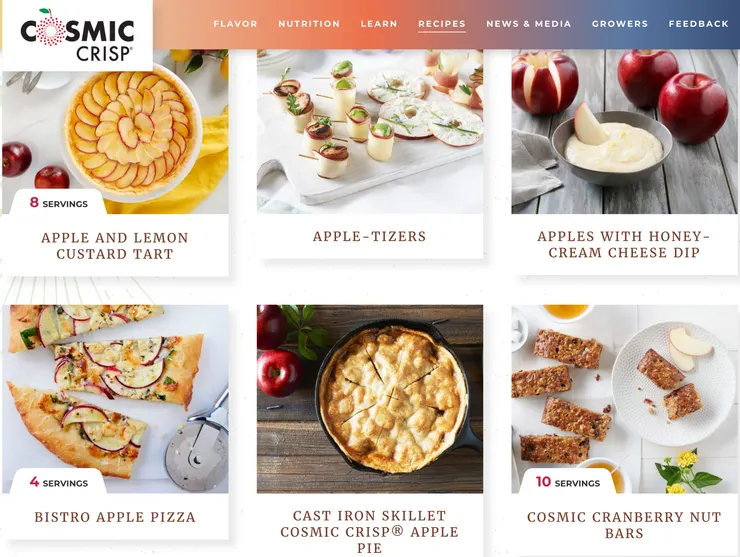Open the cast iron skillet pie photo
Screen dimensions: 740x557
pyautogui.click(x=370, y=399)
